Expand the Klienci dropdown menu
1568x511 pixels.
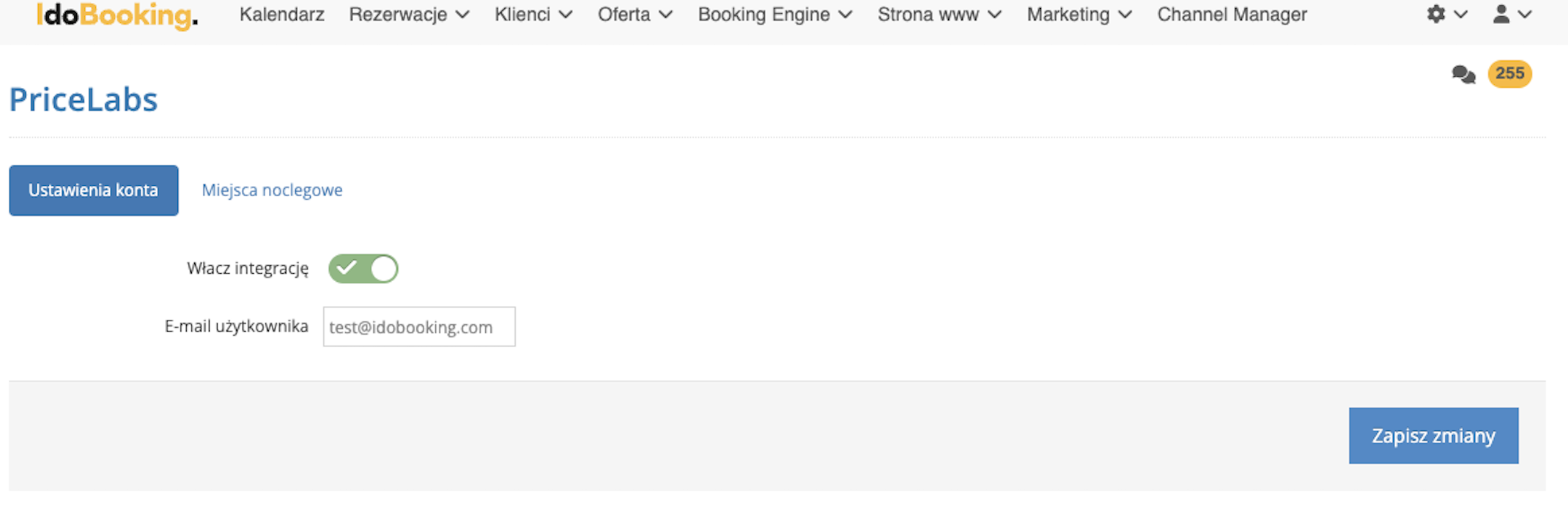point(533,15)
